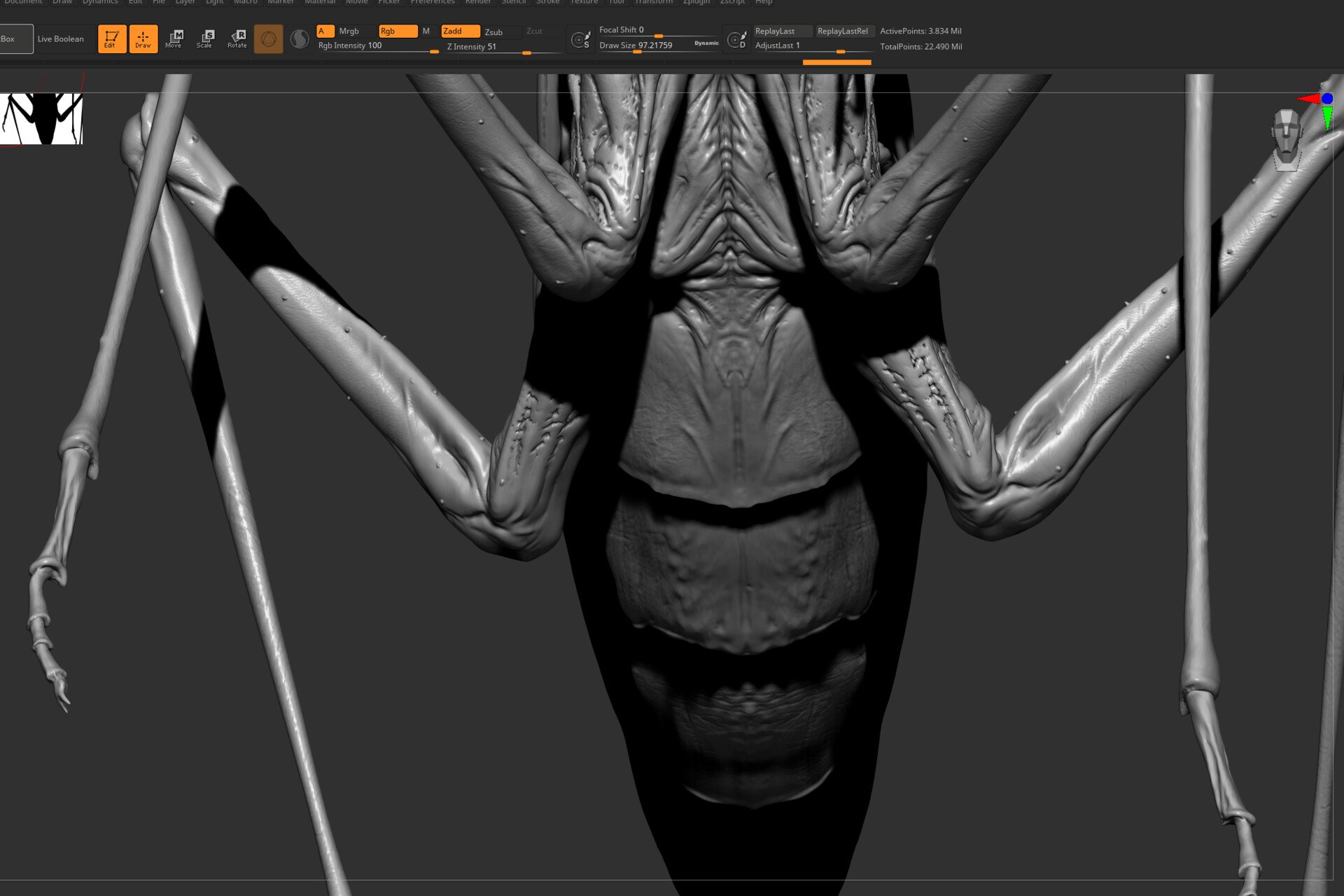Click the gray swirl sphere icon
Image resolution: width=1344 pixels, height=896 pixels.
click(300, 39)
